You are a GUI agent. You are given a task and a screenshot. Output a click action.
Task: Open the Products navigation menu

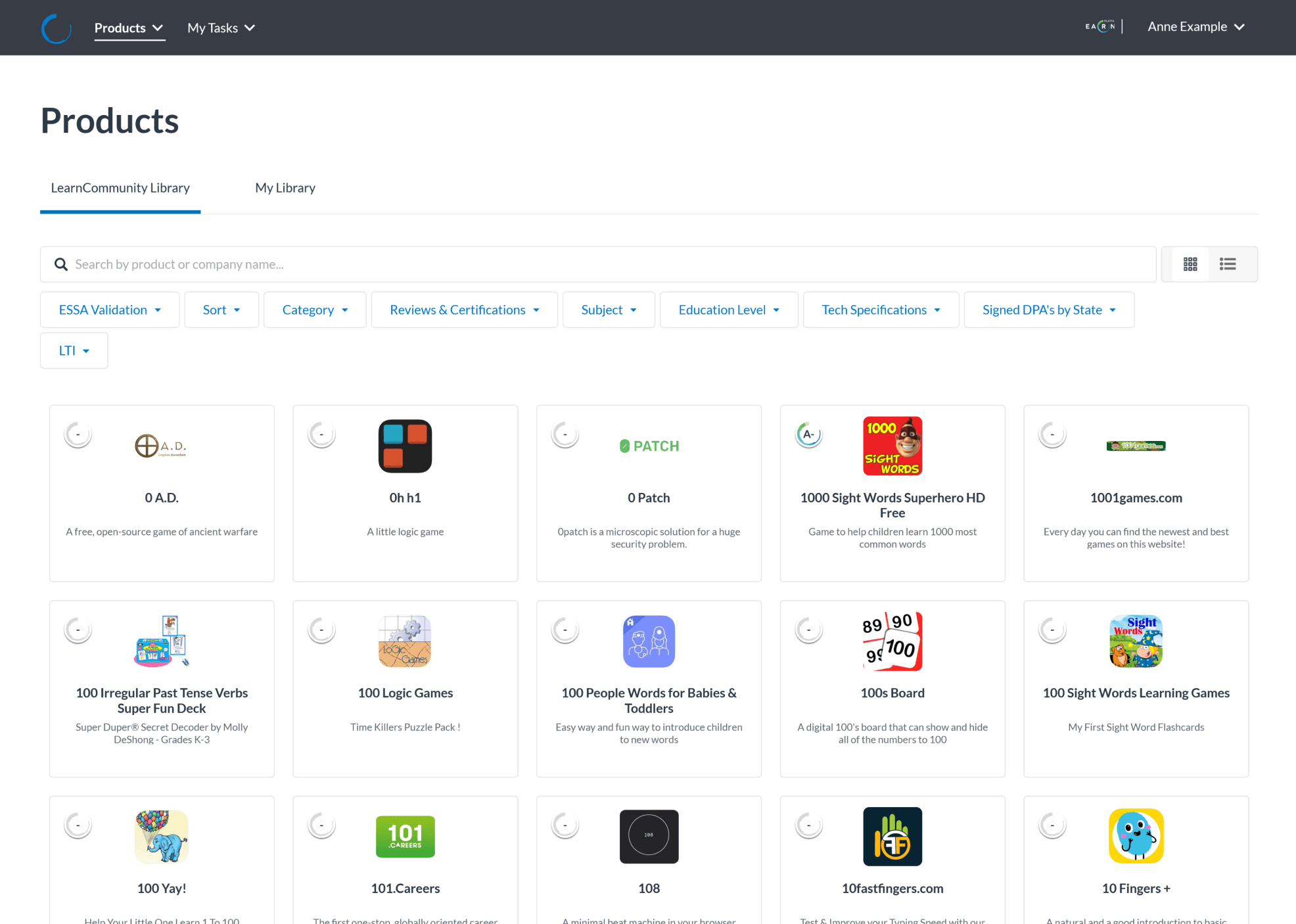click(x=129, y=28)
